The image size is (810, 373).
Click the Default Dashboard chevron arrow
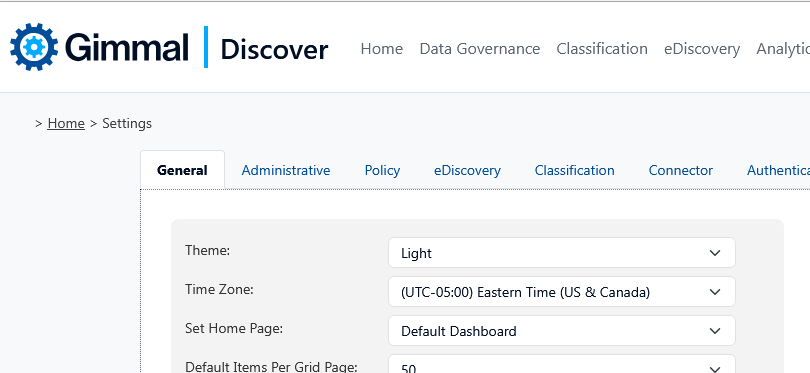tap(715, 331)
